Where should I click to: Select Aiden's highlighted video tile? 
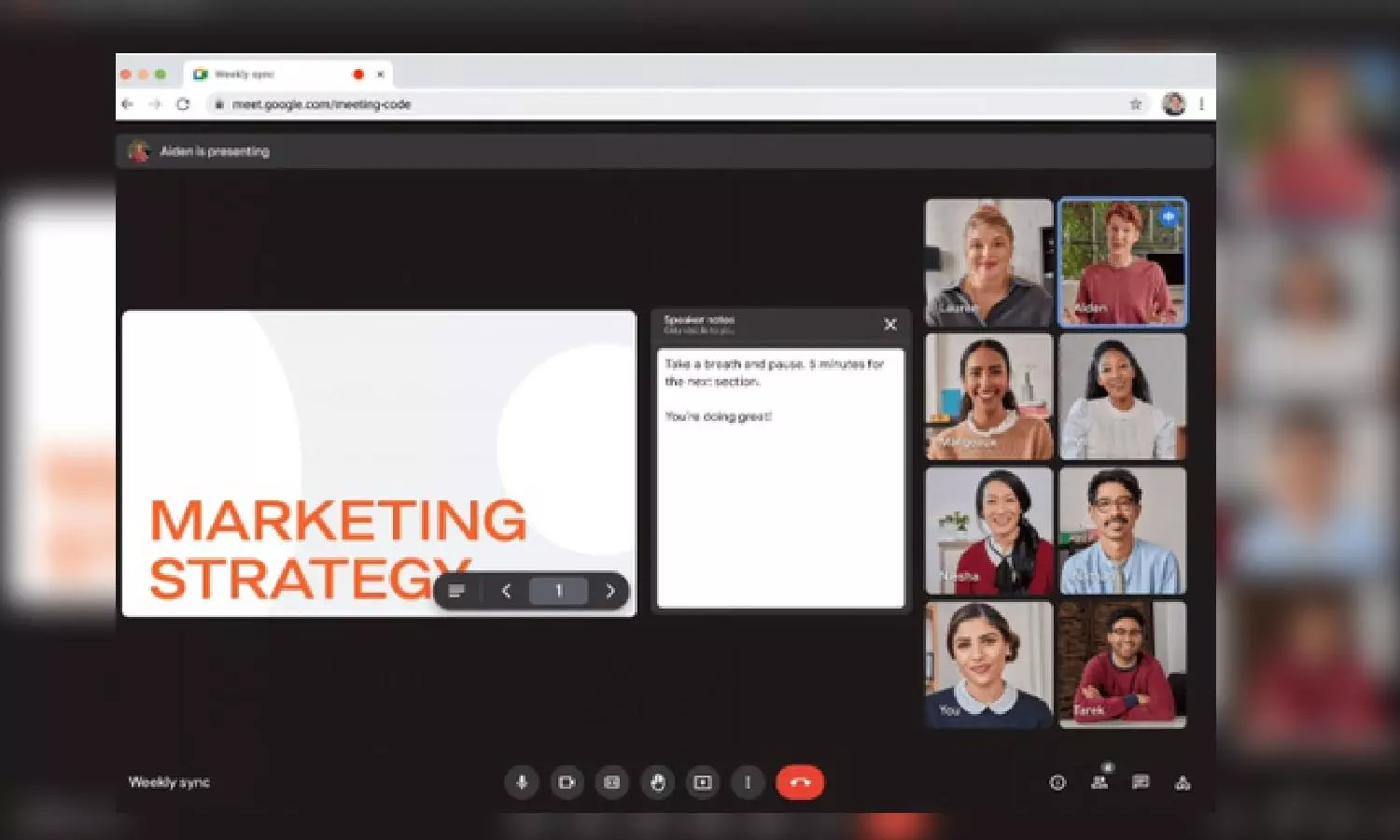[x=1122, y=262]
